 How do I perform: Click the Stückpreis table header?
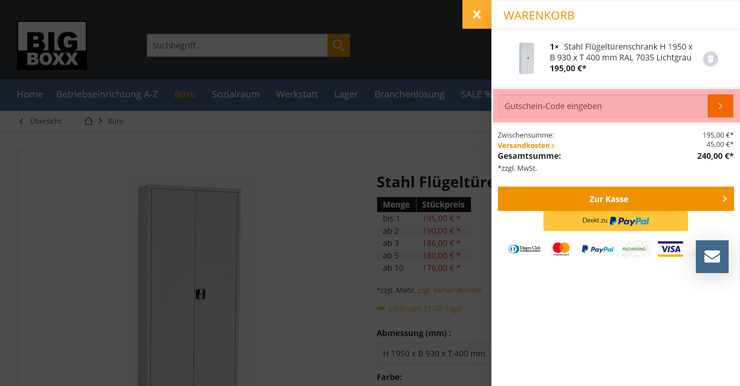tap(443, 204)
